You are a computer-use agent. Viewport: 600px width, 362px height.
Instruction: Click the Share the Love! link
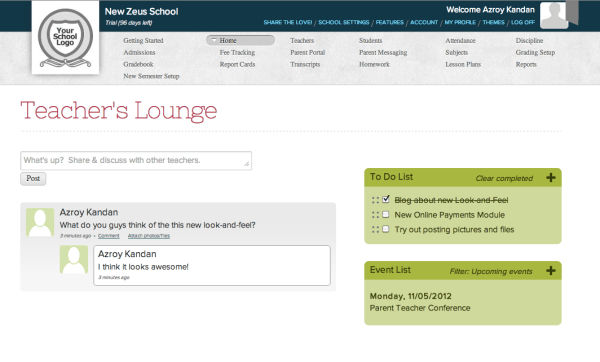coord(288,23)
